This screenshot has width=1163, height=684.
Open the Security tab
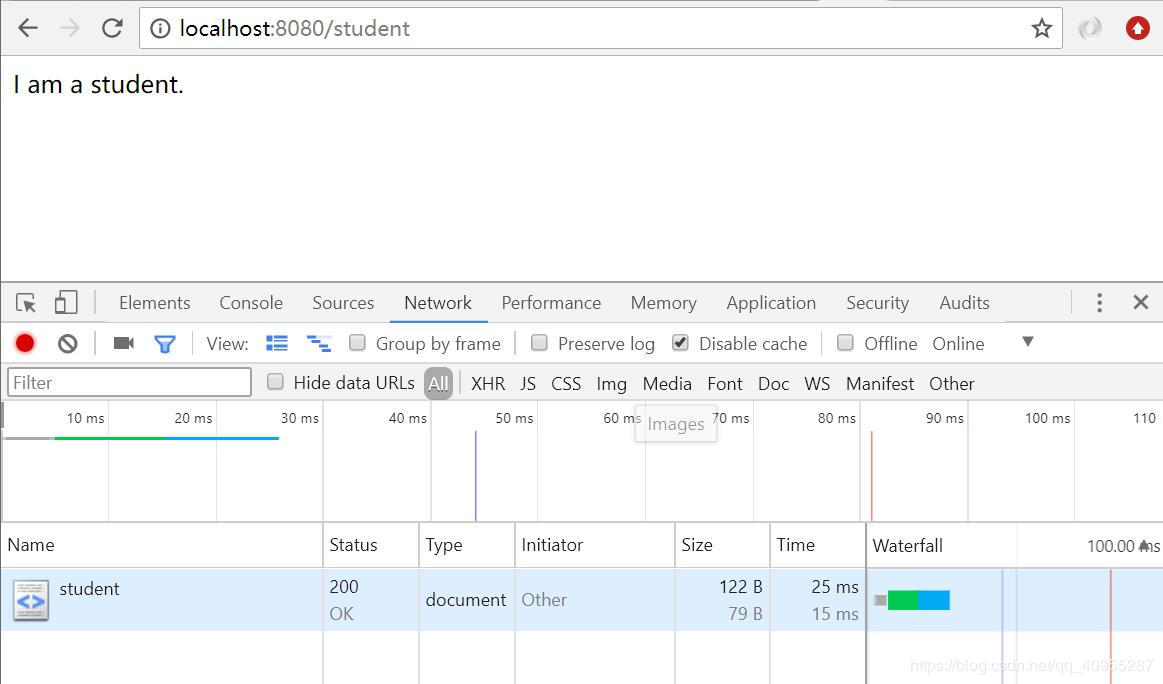[x=877, y=303]
